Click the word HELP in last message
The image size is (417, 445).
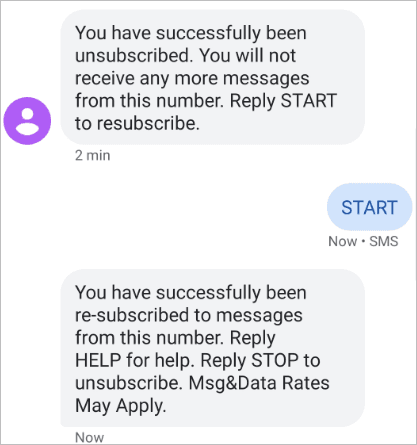[98, 360]
